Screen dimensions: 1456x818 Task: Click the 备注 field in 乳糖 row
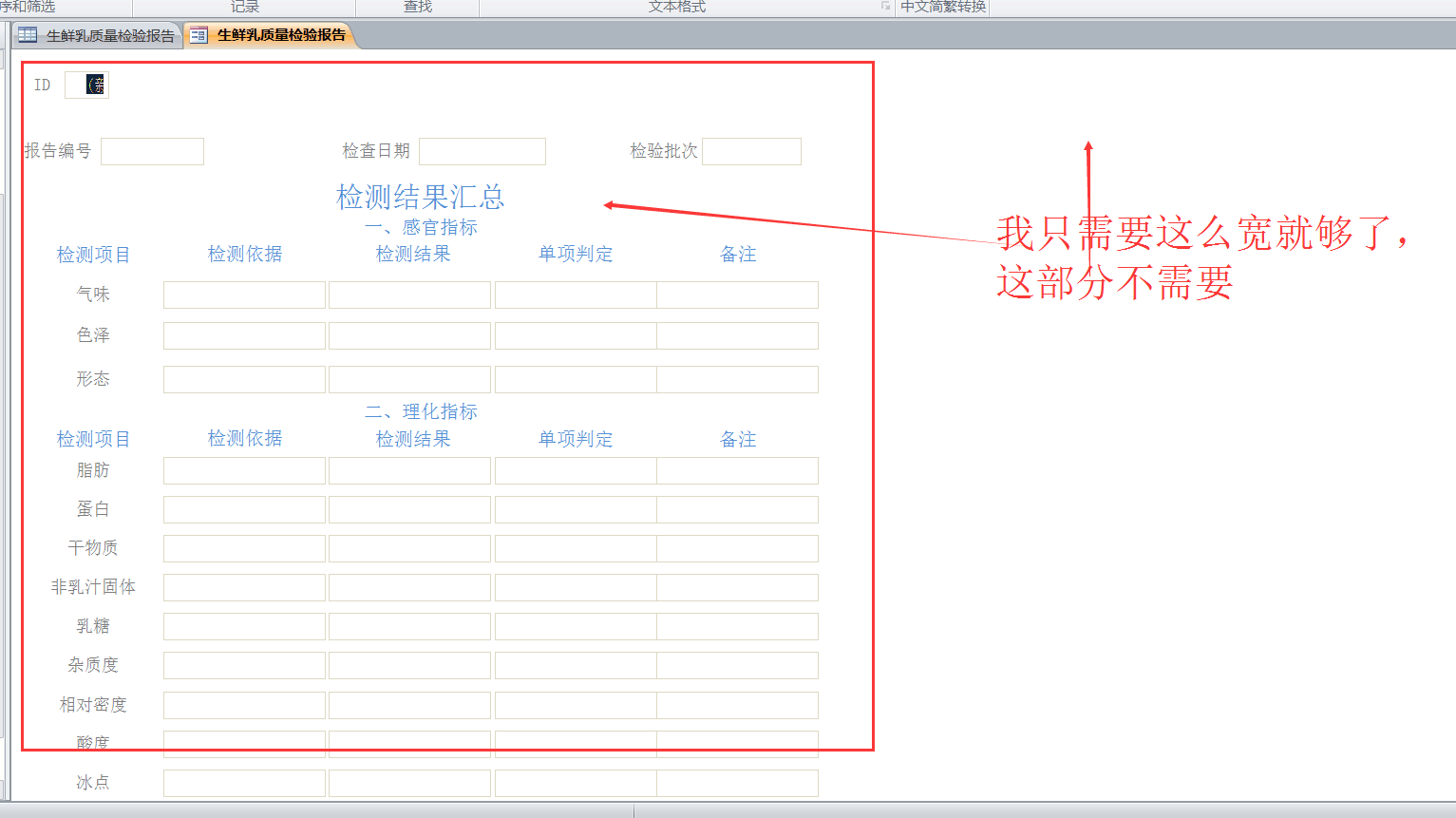(737, 626)
